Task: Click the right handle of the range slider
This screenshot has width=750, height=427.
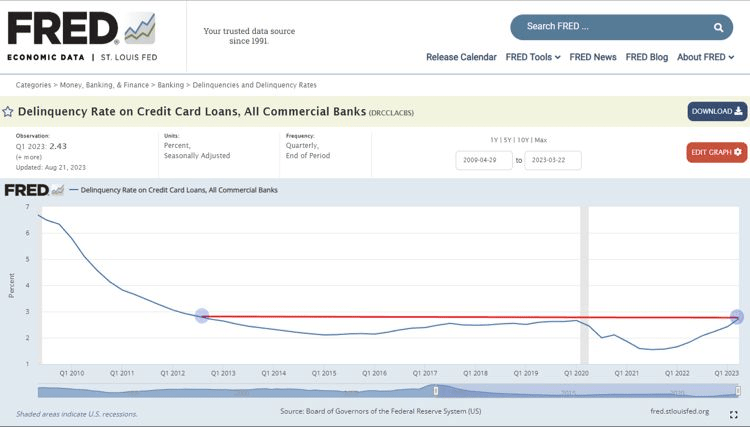Action: pyautogui.click(x=739, y=390)
